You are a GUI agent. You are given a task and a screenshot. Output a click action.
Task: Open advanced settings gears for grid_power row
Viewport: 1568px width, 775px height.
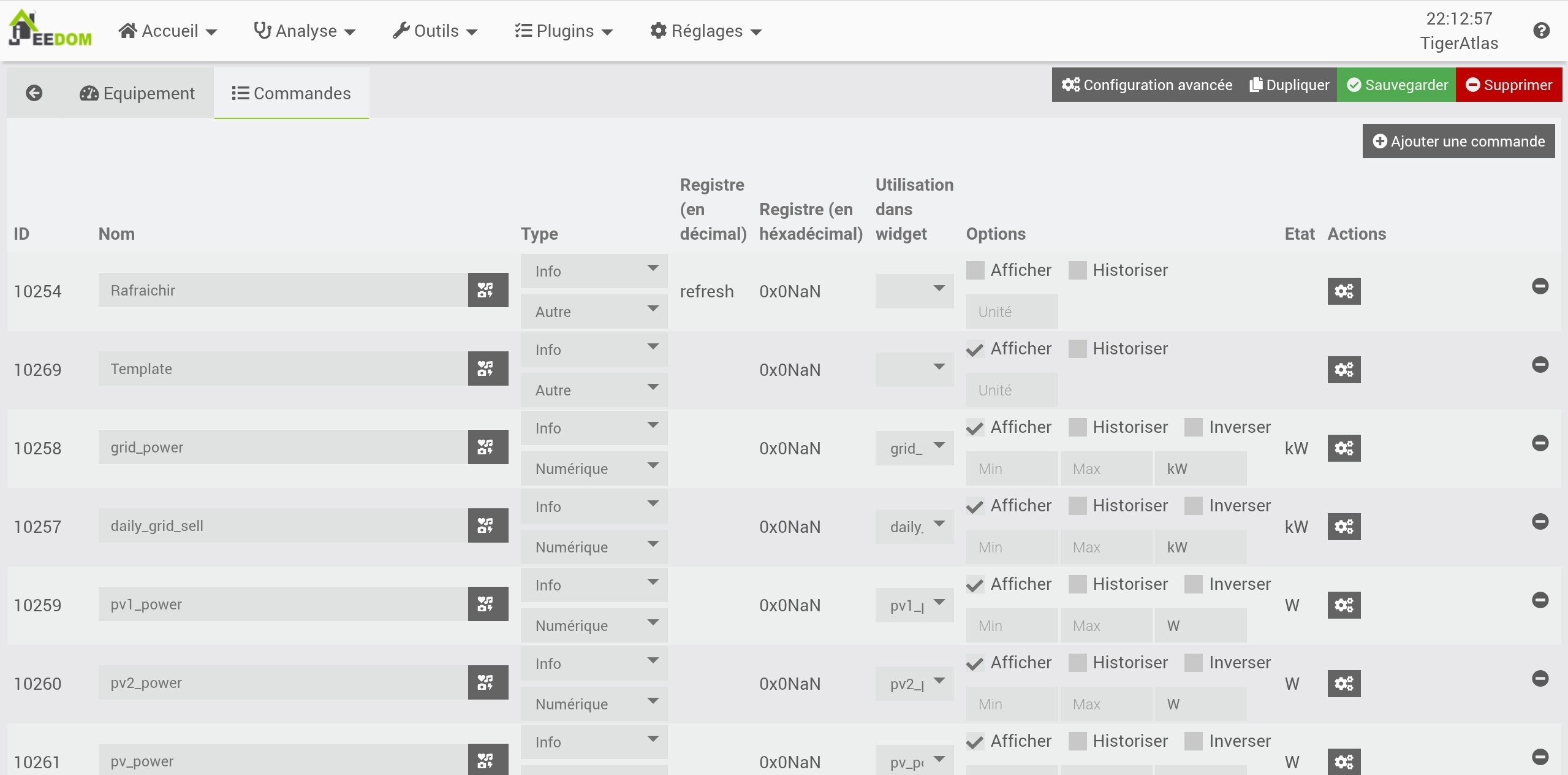tap(1344, 448)
